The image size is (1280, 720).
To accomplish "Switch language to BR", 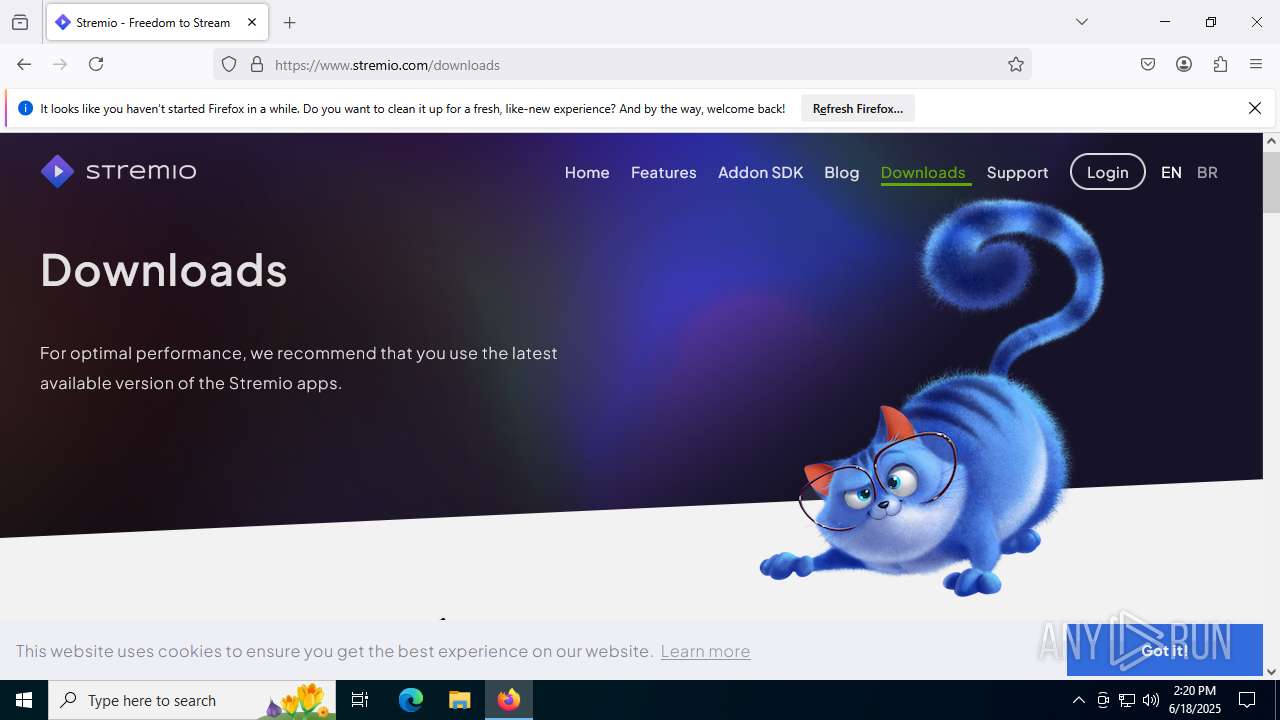I will pyautogui.click(x=1207, y=172).
